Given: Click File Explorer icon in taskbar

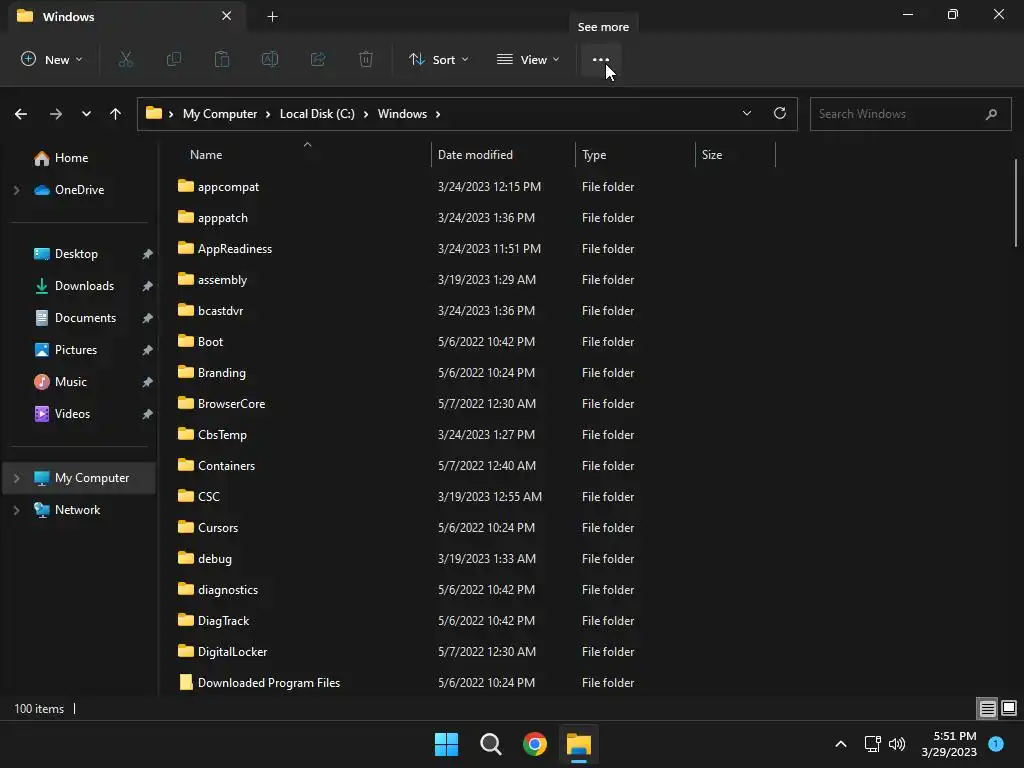Looking at the screenshot, I should [x=579, y=744].
